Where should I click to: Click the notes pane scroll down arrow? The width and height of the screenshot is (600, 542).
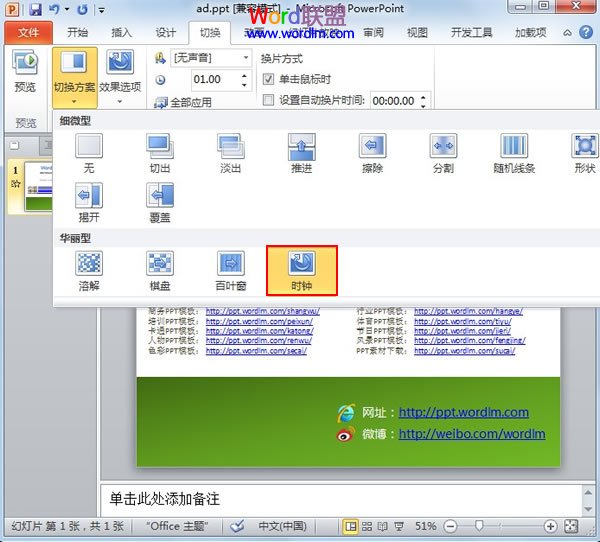(x=588, y=509)
